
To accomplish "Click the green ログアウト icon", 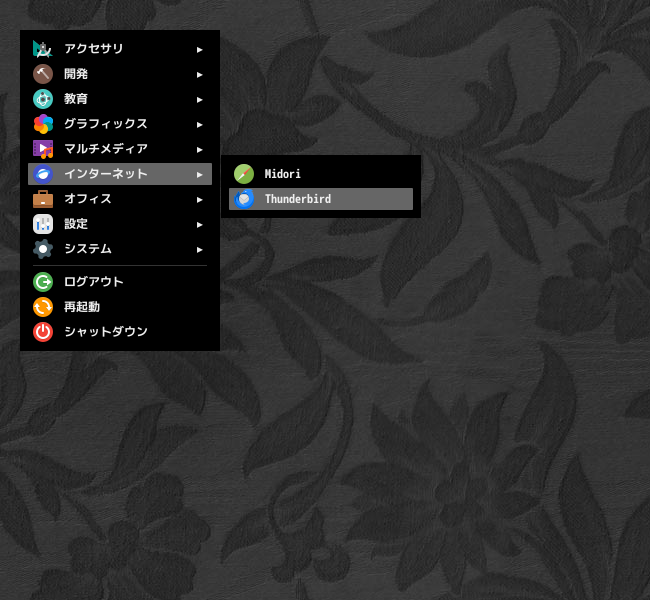I will (x=43, y=282).
